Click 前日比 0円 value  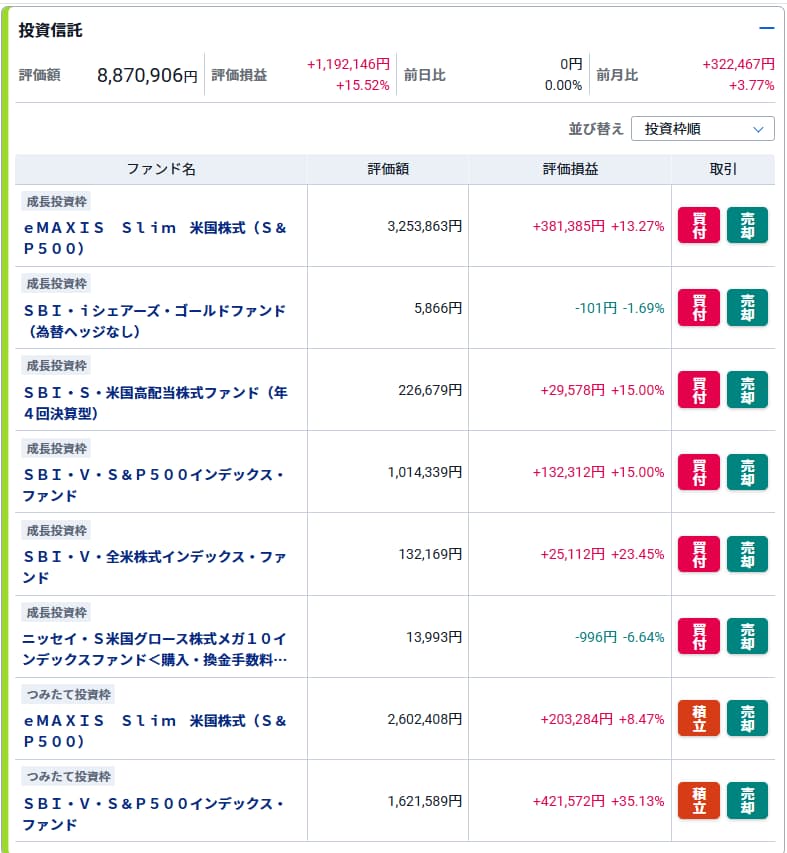[x=571, y=64]
